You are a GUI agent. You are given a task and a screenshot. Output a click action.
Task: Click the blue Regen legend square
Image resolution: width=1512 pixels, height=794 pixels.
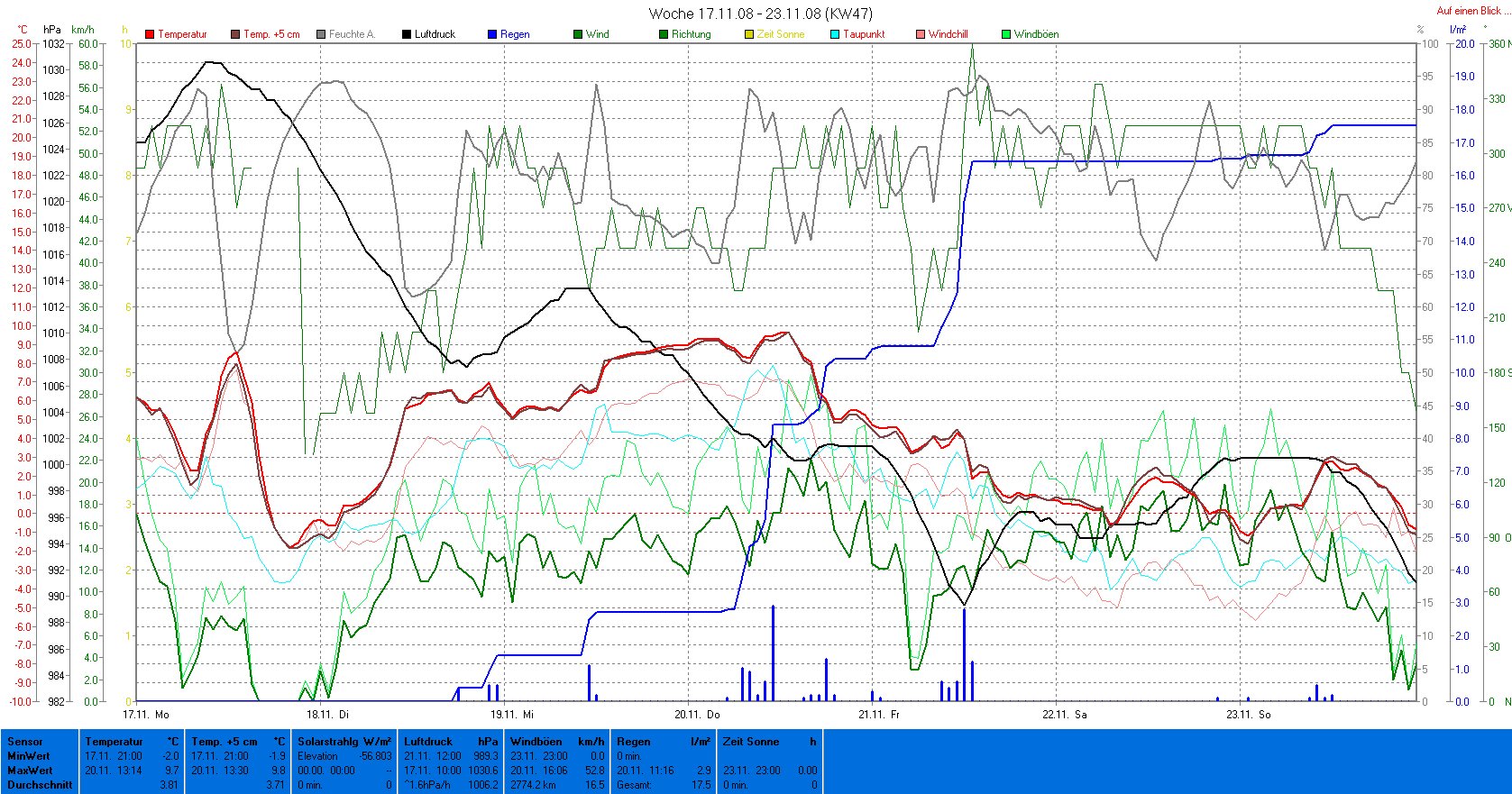point(492,34)
